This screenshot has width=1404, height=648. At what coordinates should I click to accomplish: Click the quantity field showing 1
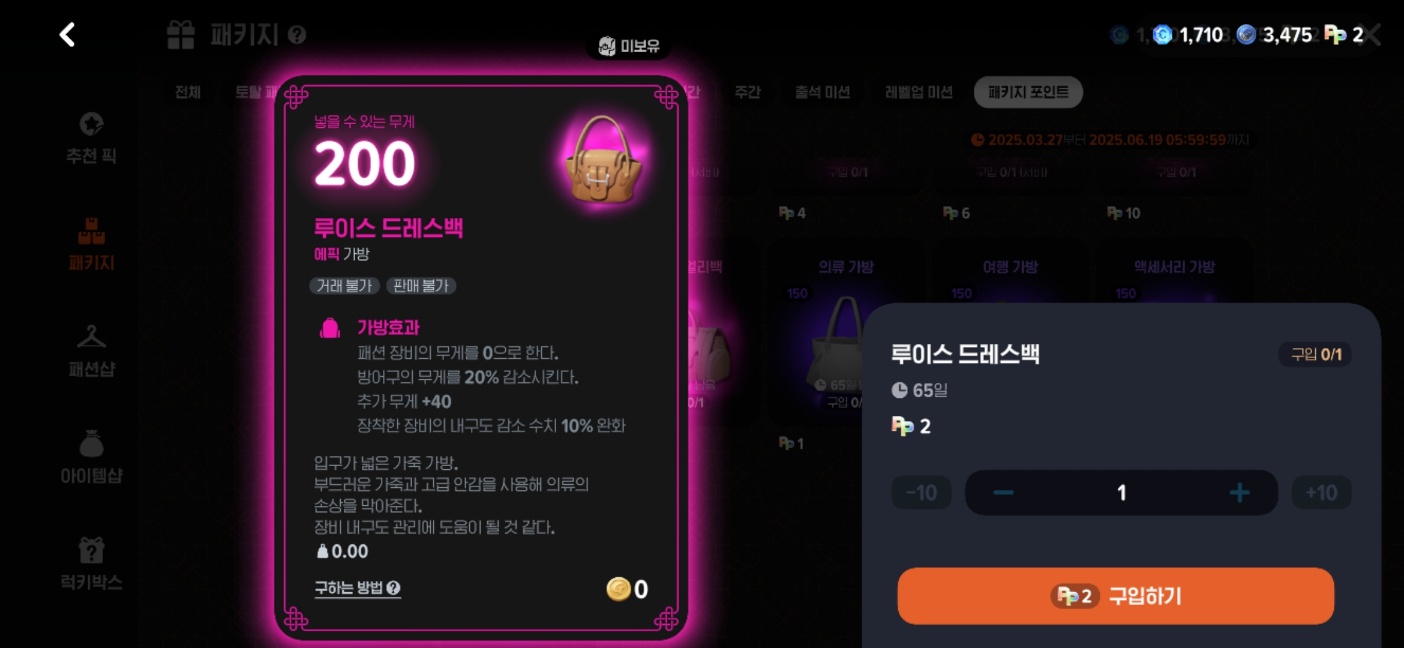[x=1121, y=492]
